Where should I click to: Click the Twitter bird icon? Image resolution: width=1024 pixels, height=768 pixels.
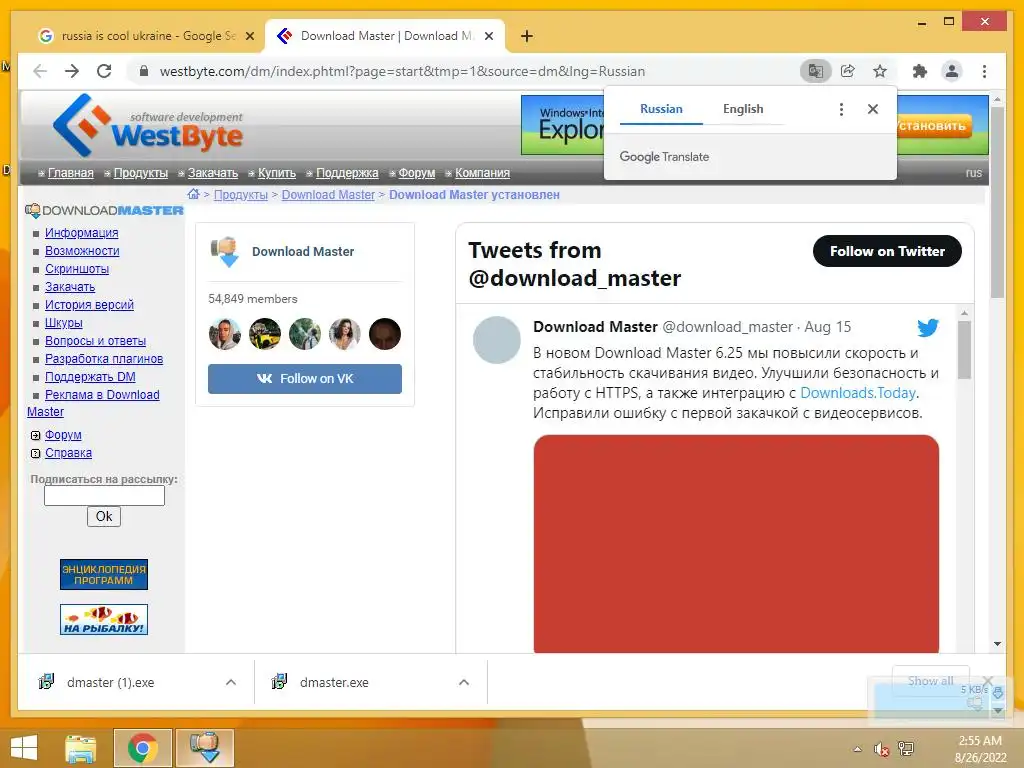pyautogui.click(x=927, y=327)
